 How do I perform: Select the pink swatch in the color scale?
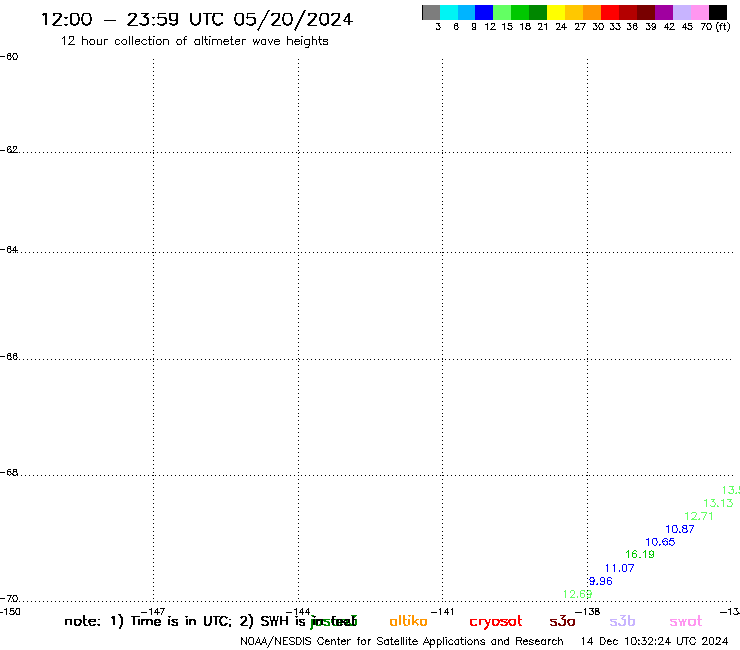[700, 12]
